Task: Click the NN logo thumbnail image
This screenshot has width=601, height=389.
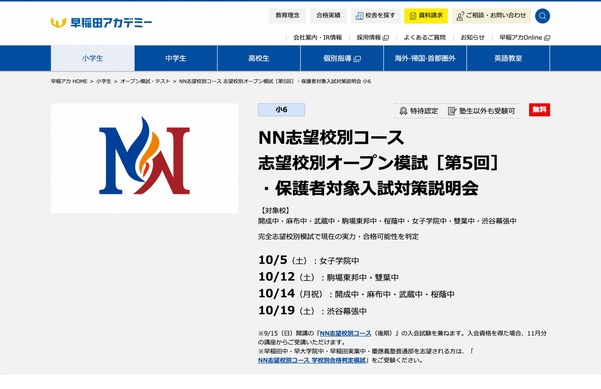Action: click(x=144, y=158)
